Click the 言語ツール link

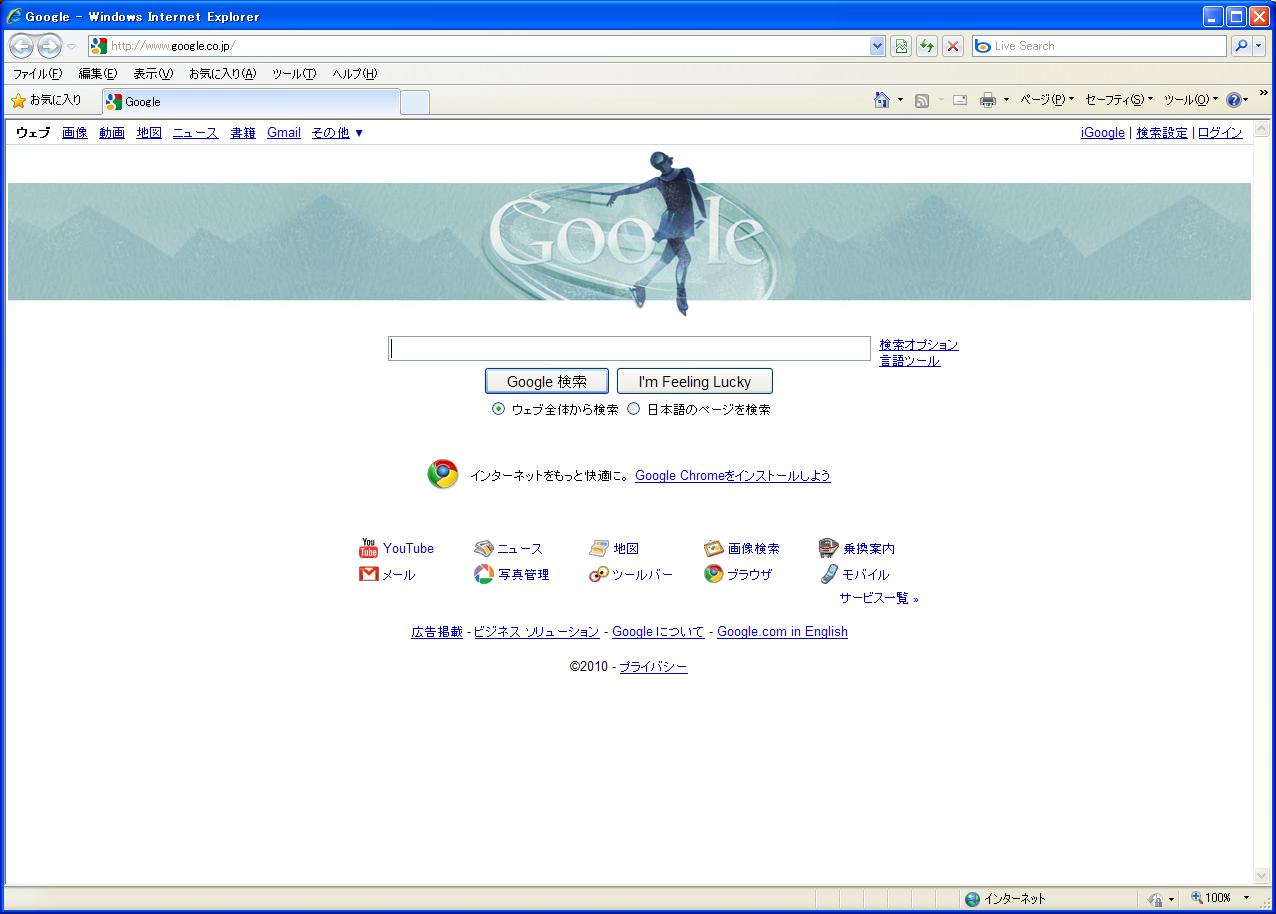pos(910,361)
